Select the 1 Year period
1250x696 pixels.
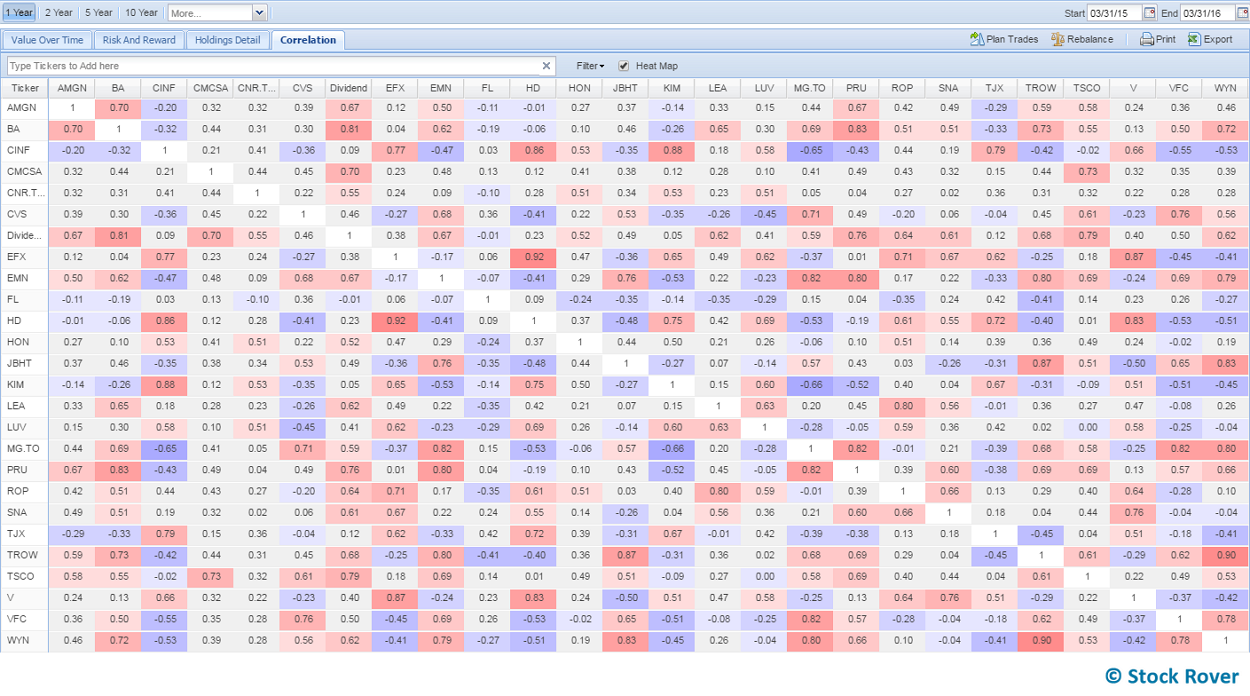[x=19, y=13]
